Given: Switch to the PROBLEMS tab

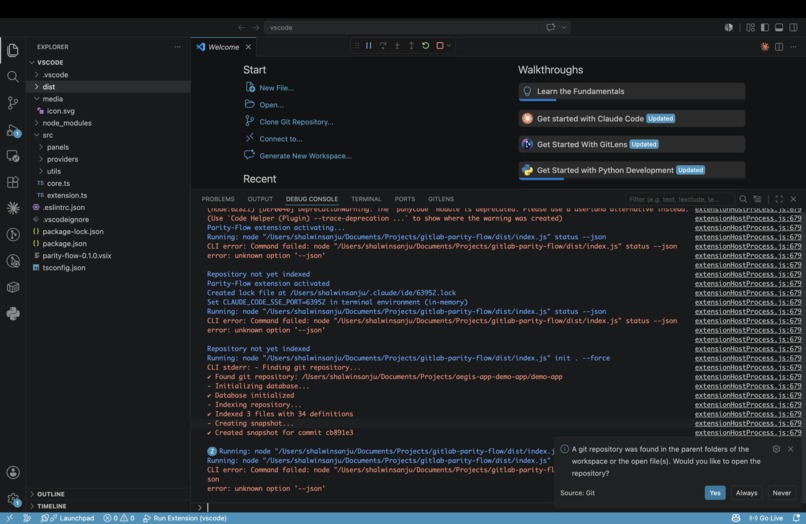Looking at the screenshot, I should click(218, 199).
